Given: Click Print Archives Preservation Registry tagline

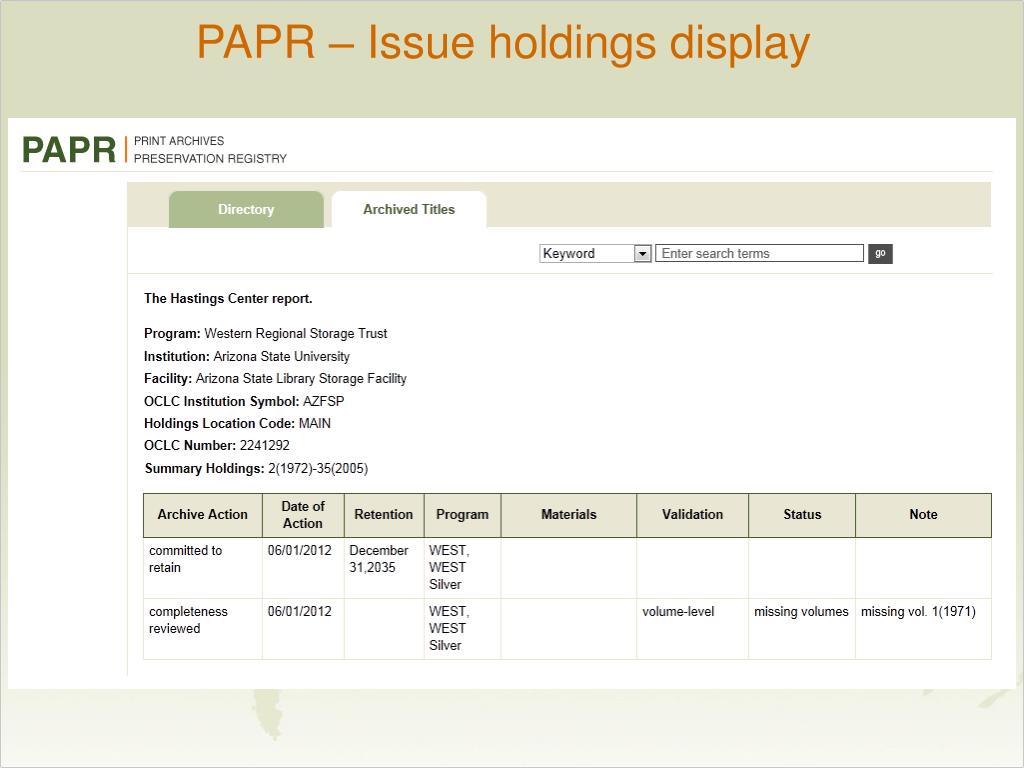Looking at the screenshot, I should pos(210,150).
